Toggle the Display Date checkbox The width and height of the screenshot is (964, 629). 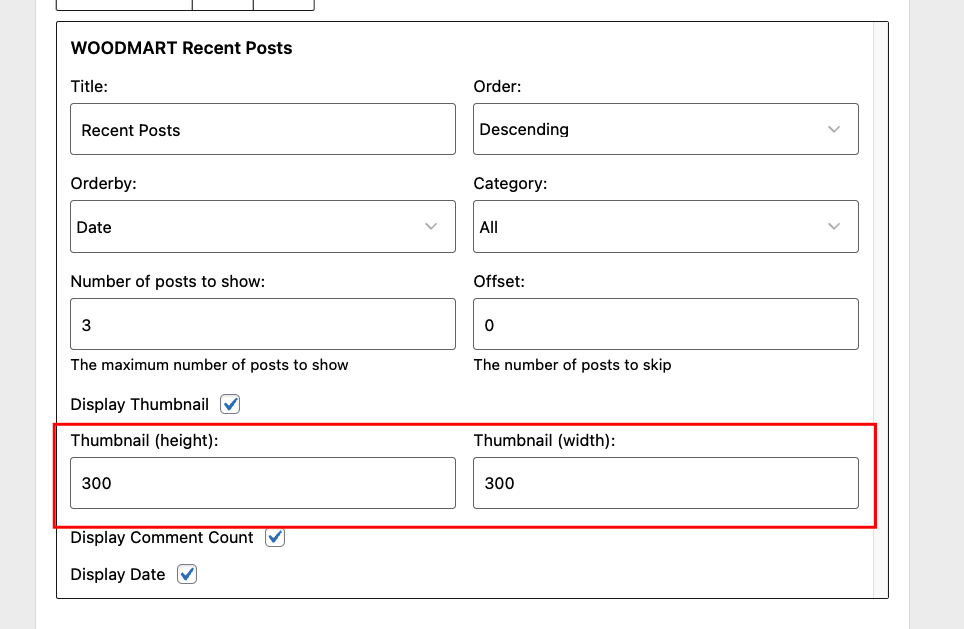[x=187, y=574]
